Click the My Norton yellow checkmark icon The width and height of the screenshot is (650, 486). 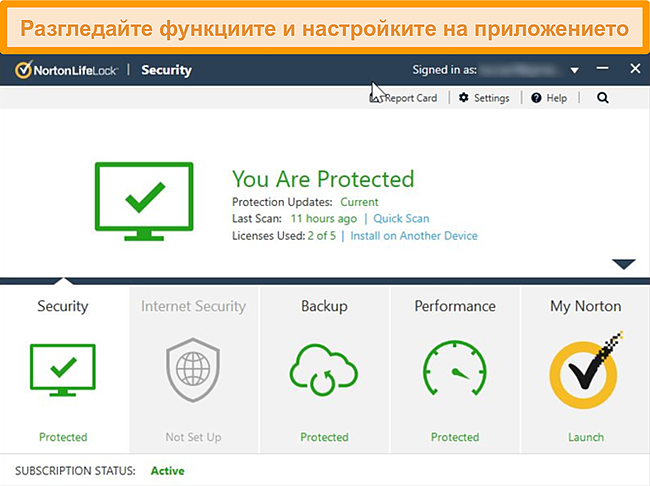[585, 372]
